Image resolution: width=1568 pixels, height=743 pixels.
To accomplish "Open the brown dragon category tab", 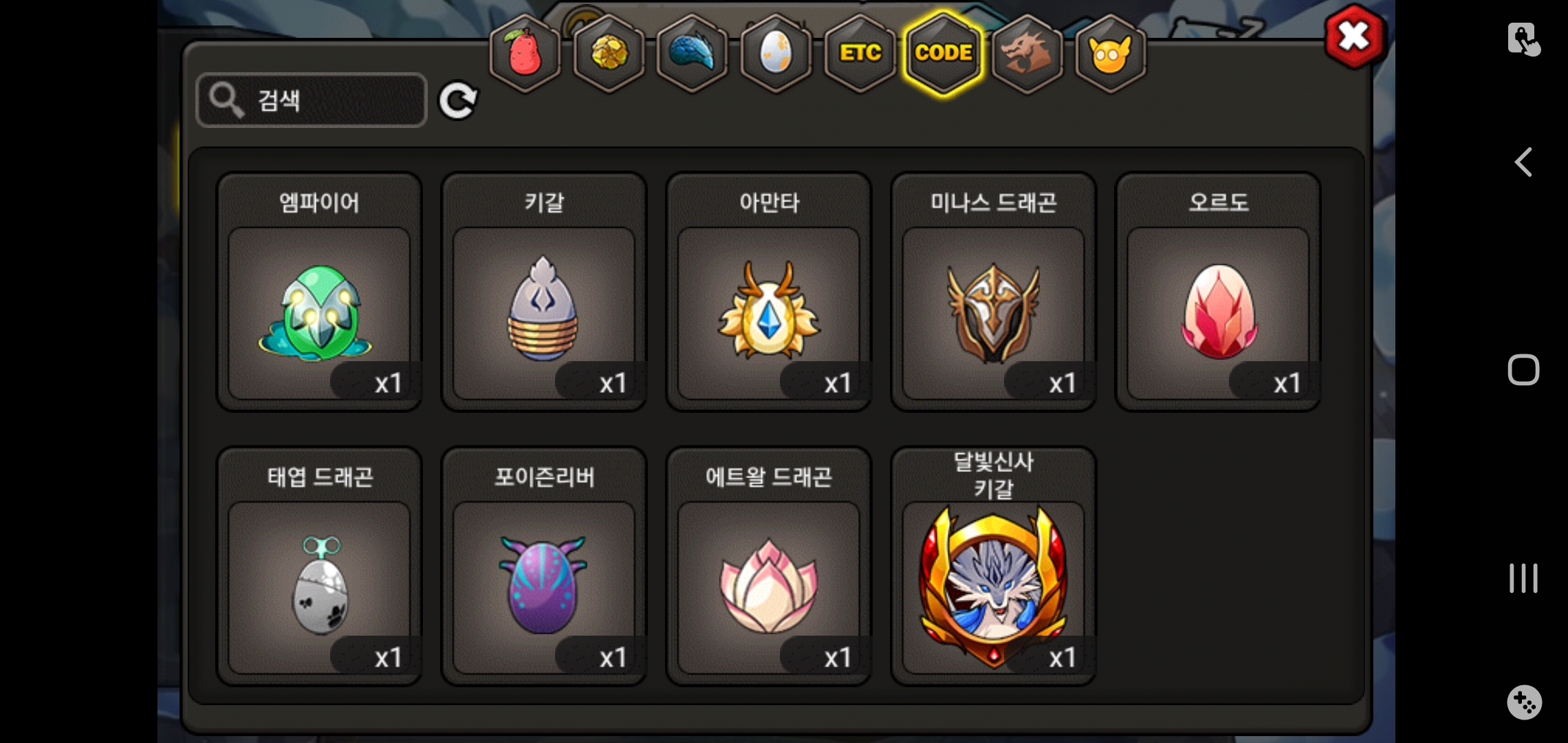I will coord(1027,53).
